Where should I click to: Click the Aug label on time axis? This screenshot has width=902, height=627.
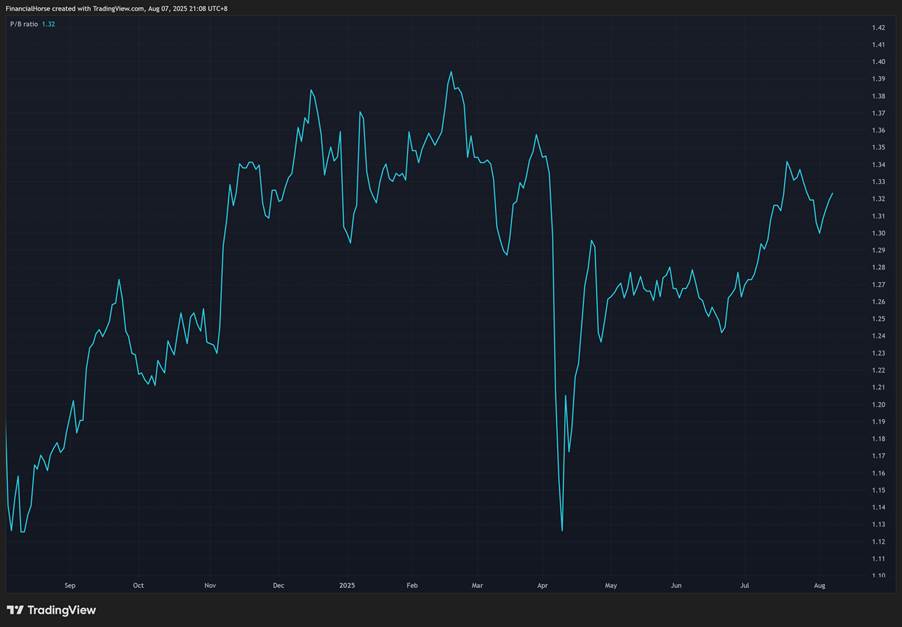[819, 585]
